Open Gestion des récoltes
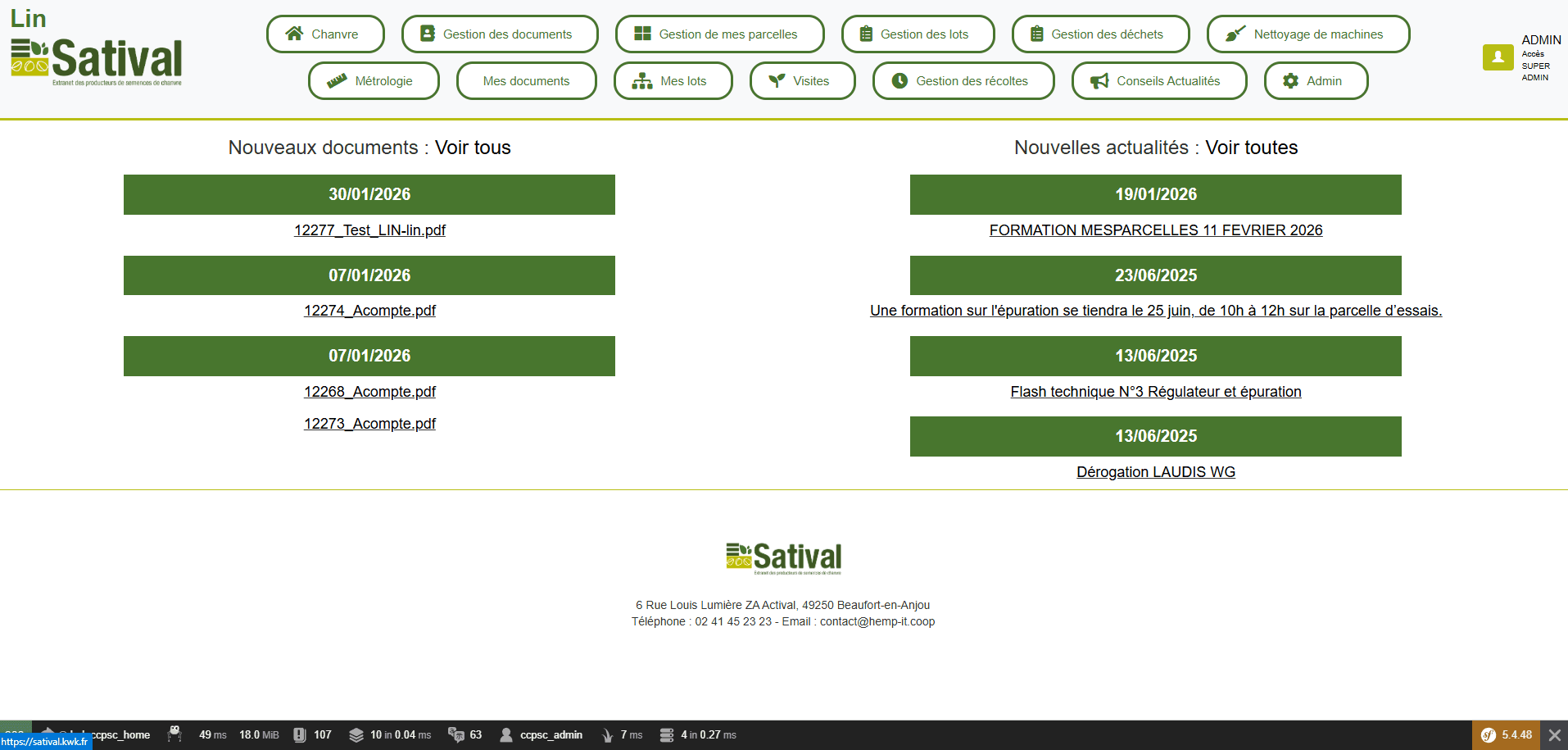 pos(963,80)
